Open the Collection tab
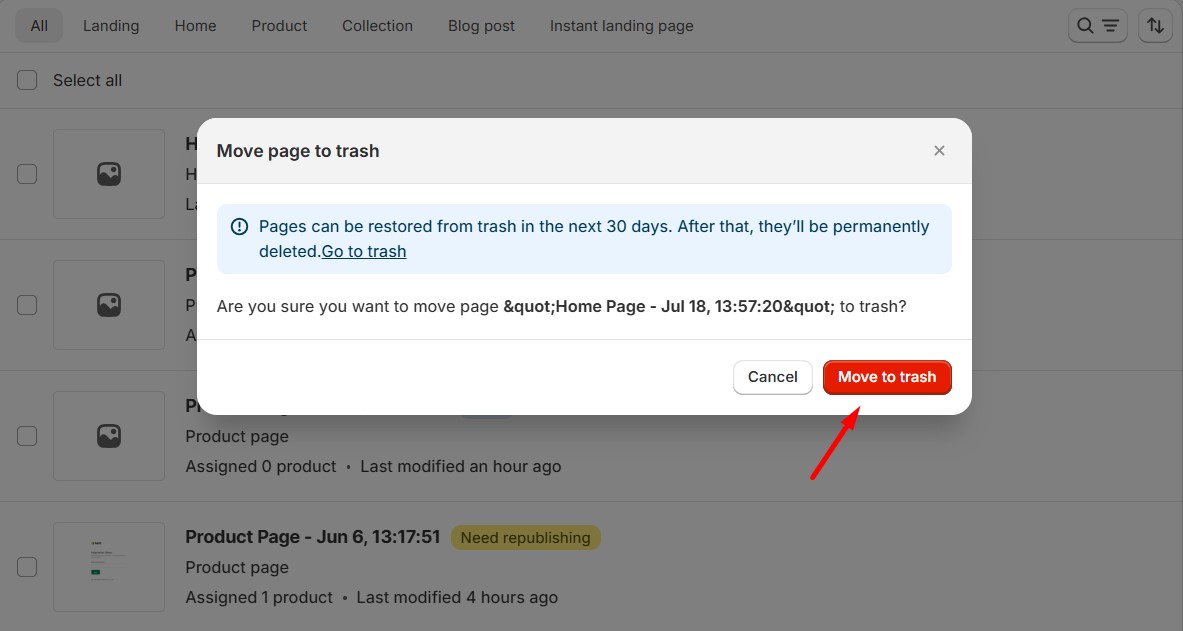 pos(377,26)
